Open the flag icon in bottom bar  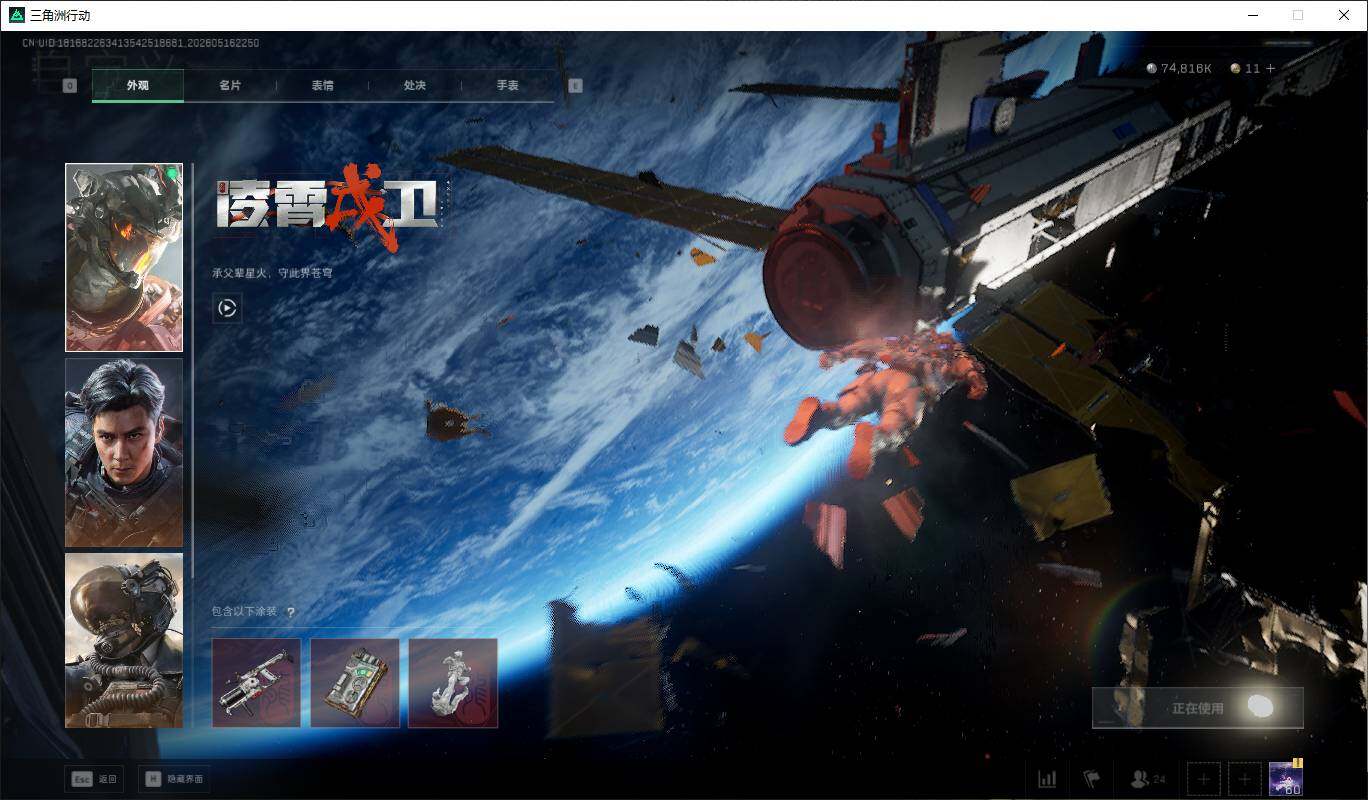point(1091,779)
